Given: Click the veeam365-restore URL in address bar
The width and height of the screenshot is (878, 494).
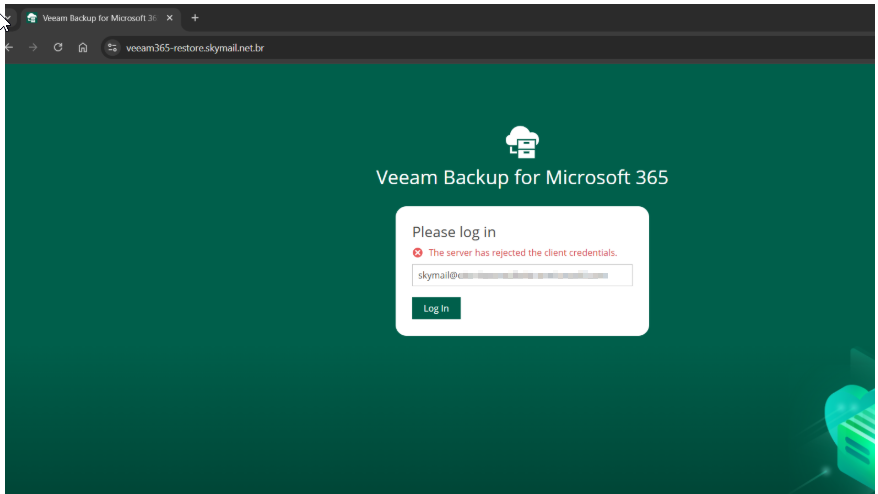Looking at the screenshot, I should pos(195,47).
